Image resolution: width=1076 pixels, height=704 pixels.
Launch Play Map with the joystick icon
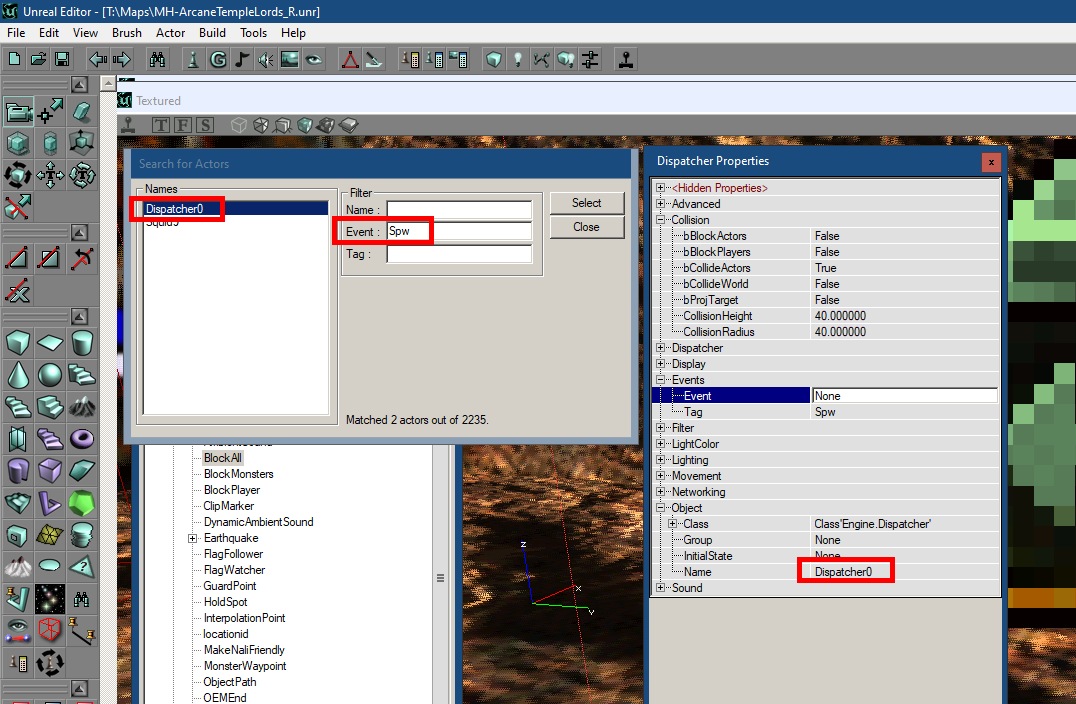coord(625,59)
